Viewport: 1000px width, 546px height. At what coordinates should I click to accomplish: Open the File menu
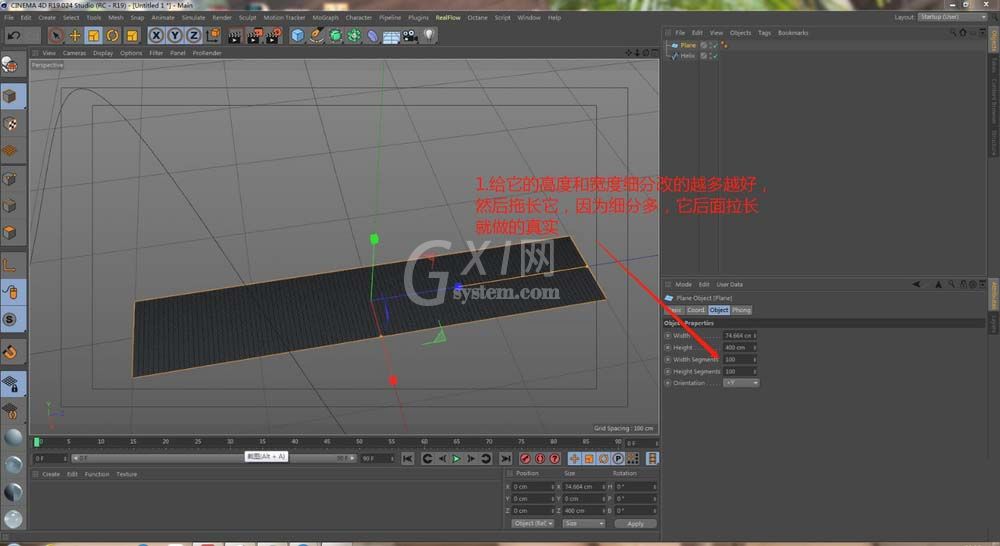point(9,18)
